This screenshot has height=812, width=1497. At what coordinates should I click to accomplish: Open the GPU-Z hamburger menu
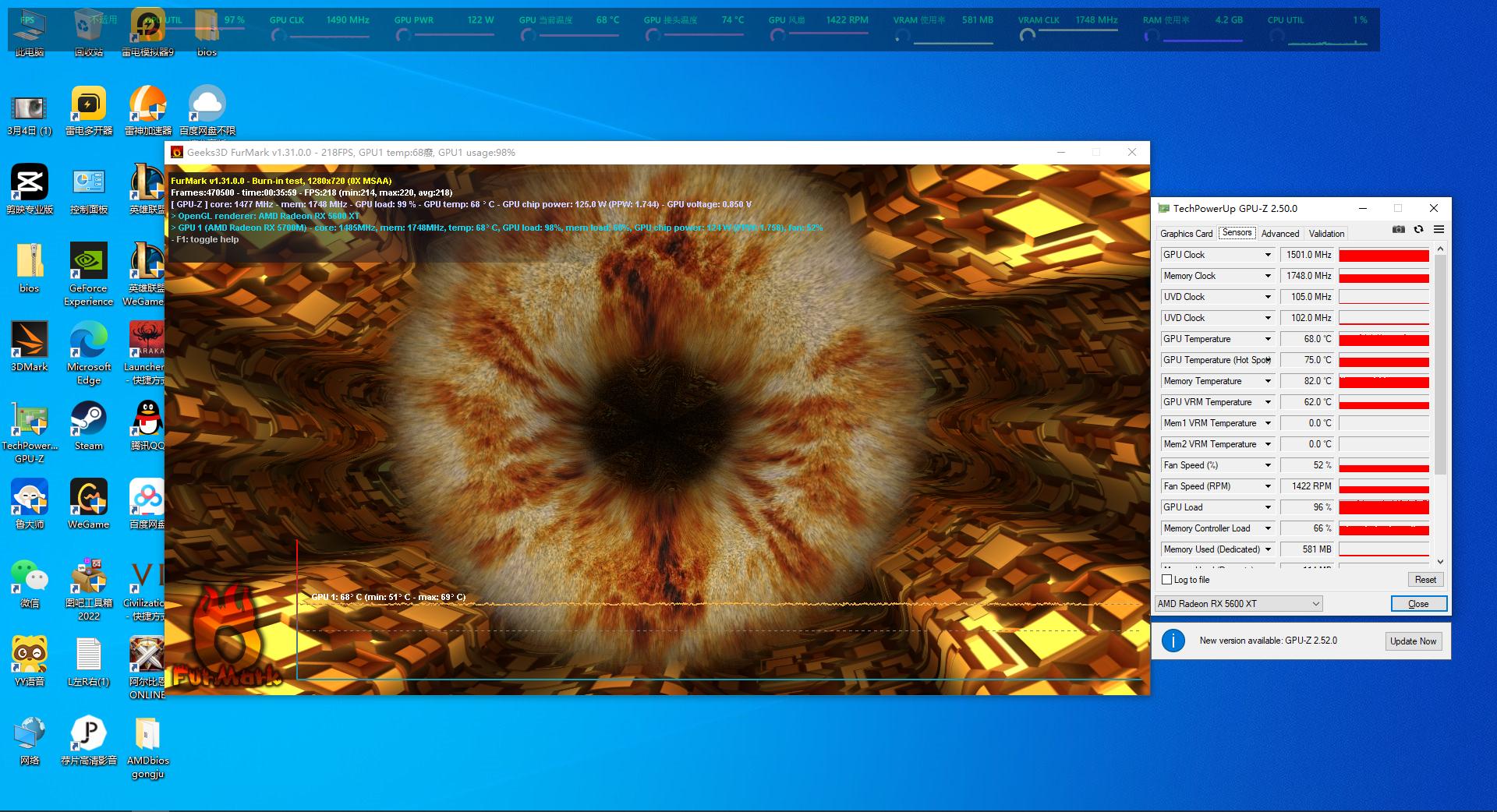tap(1439, 230)
